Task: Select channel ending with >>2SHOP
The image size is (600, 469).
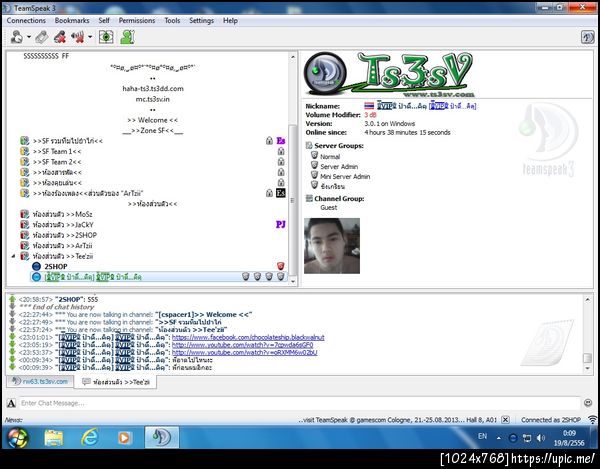Action: [x=65, y=235]
